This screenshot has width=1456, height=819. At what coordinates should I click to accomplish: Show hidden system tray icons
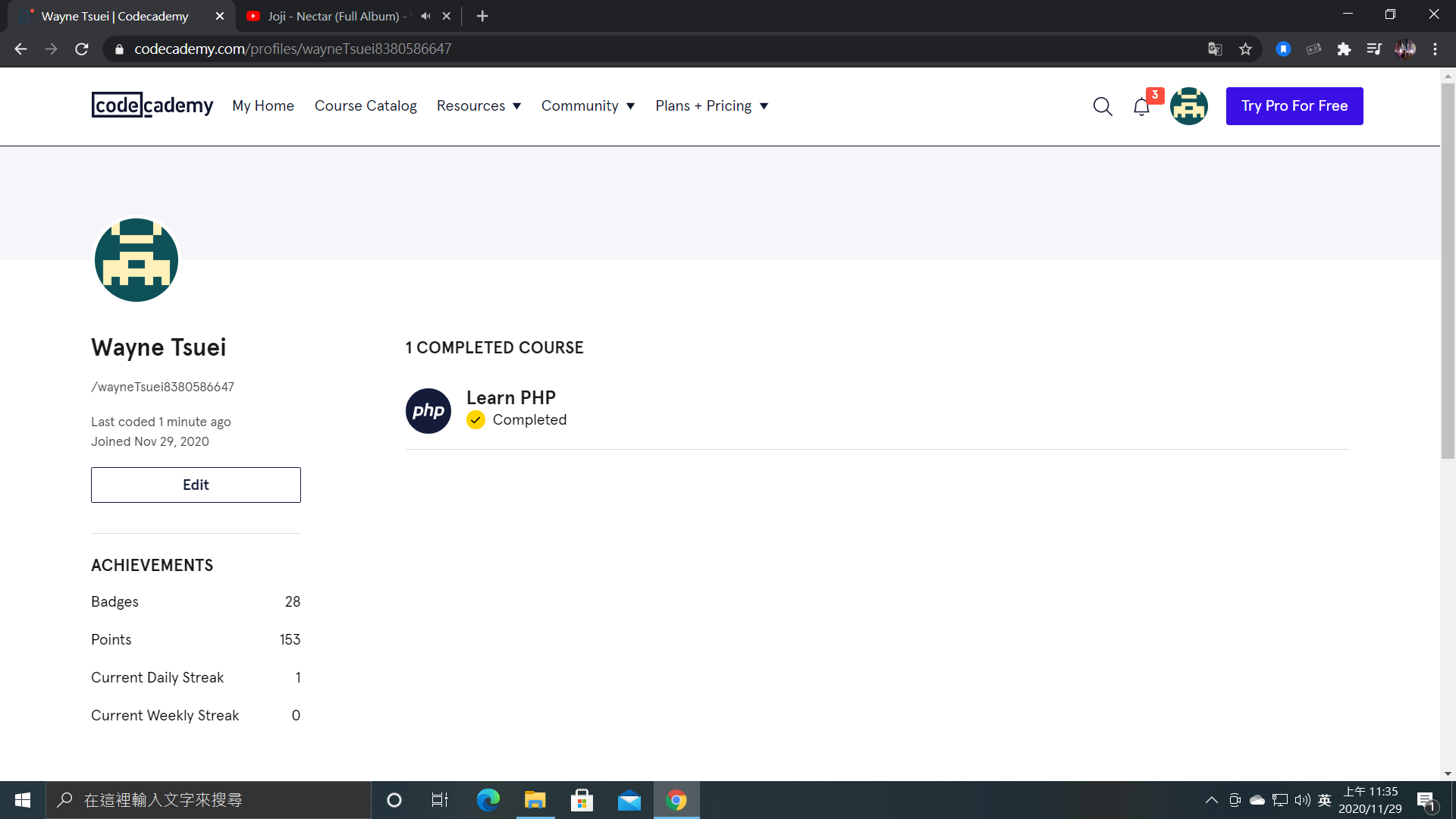(1212, 800)
